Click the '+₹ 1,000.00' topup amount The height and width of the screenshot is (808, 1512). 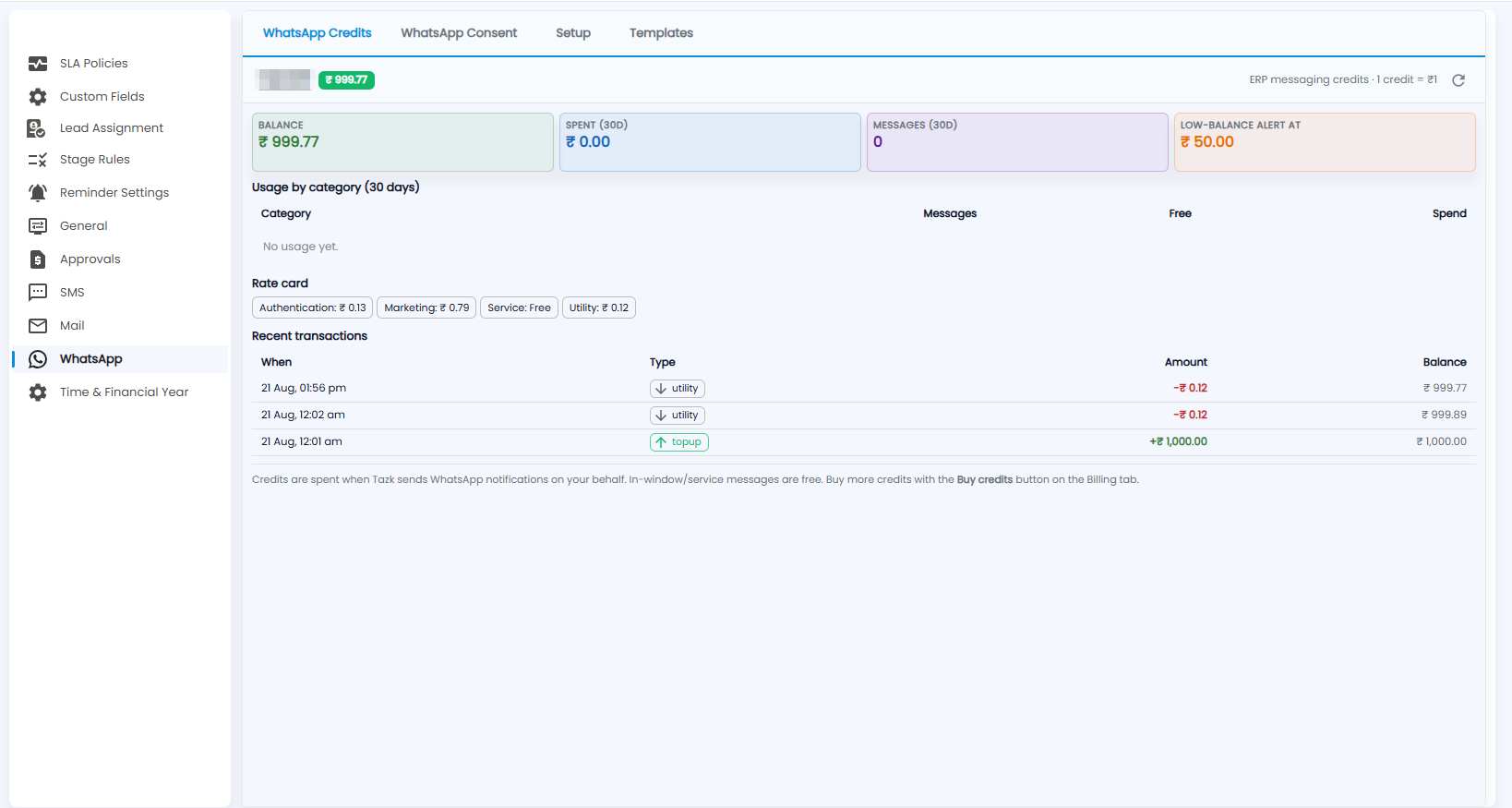click(x=1178, y=442)
